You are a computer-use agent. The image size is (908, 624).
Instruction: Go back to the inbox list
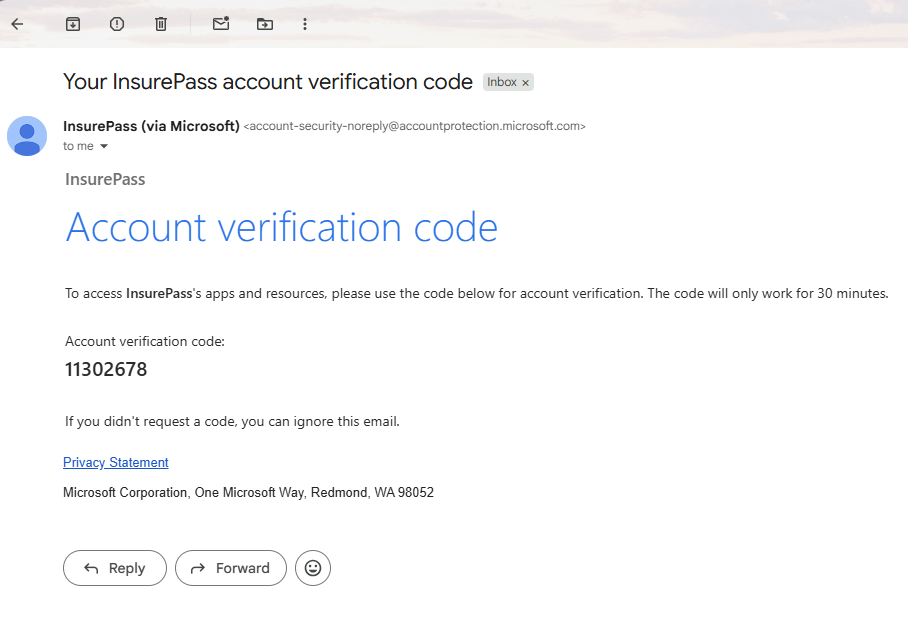pyautogui.click(x=17, y=24)
